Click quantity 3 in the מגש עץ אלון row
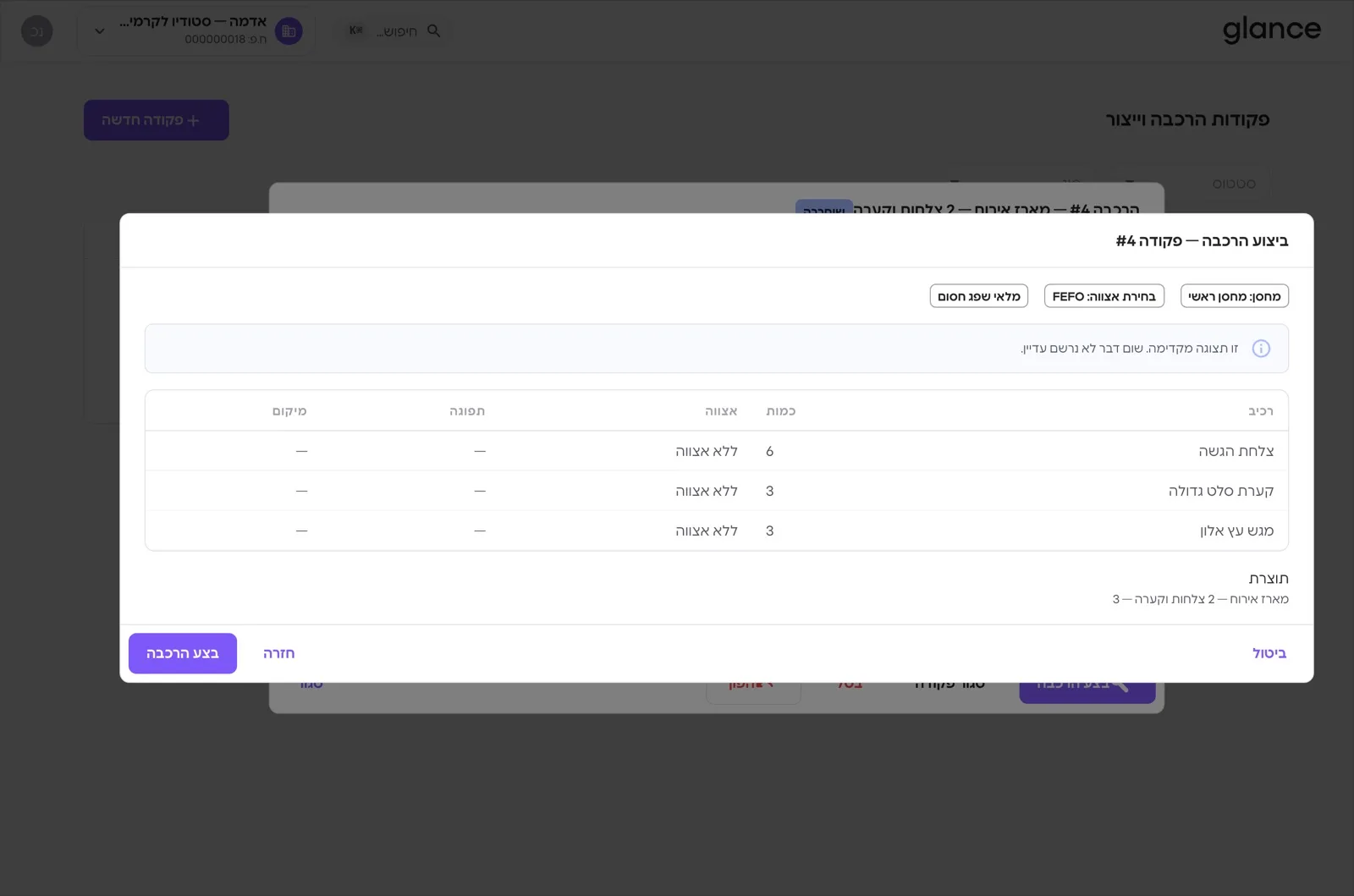The height and width of the screenshot is (896, 1354). pyautogui.click(x=769, y=530)
